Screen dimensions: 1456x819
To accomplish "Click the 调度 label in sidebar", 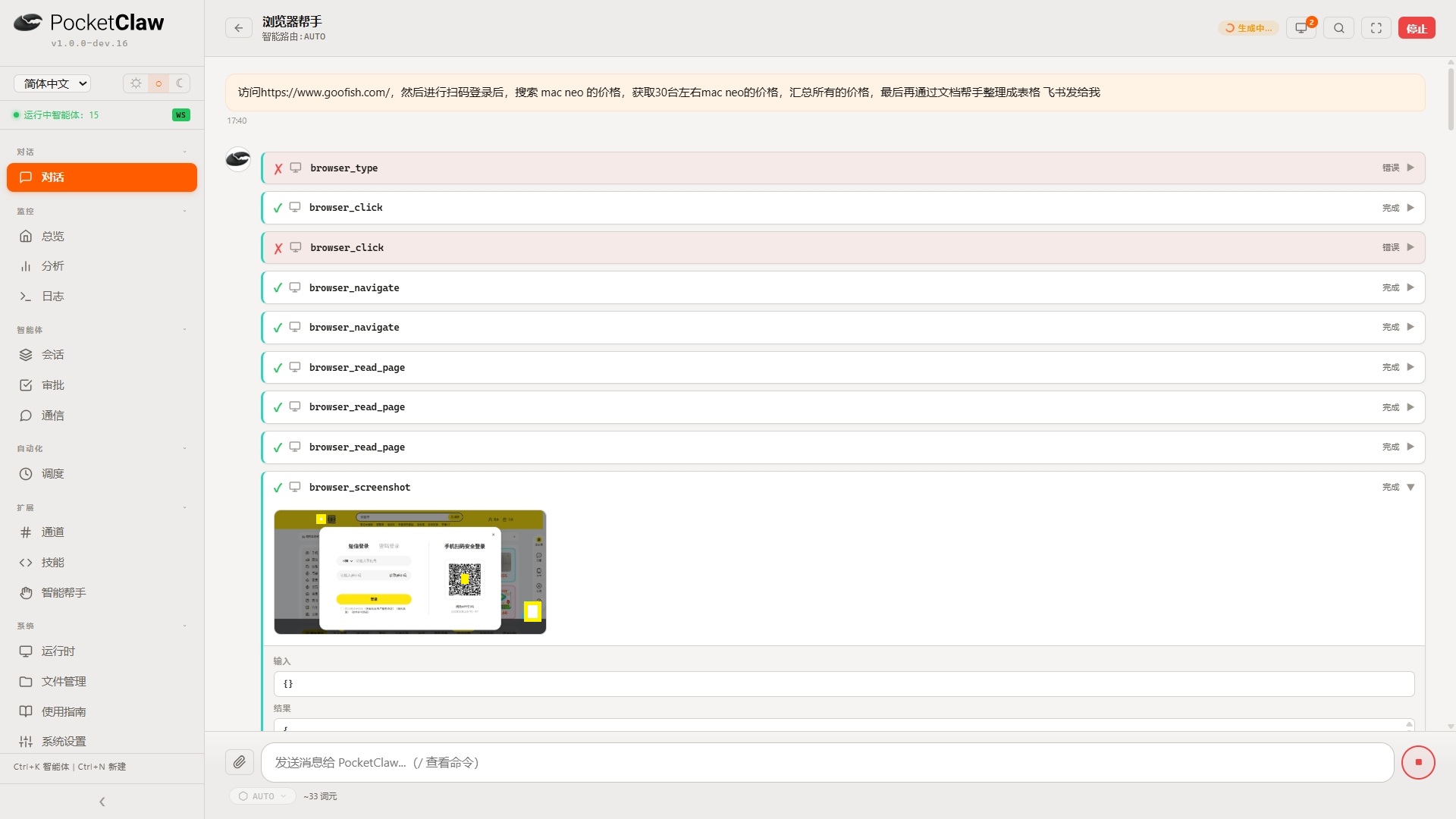I will 53,474.
